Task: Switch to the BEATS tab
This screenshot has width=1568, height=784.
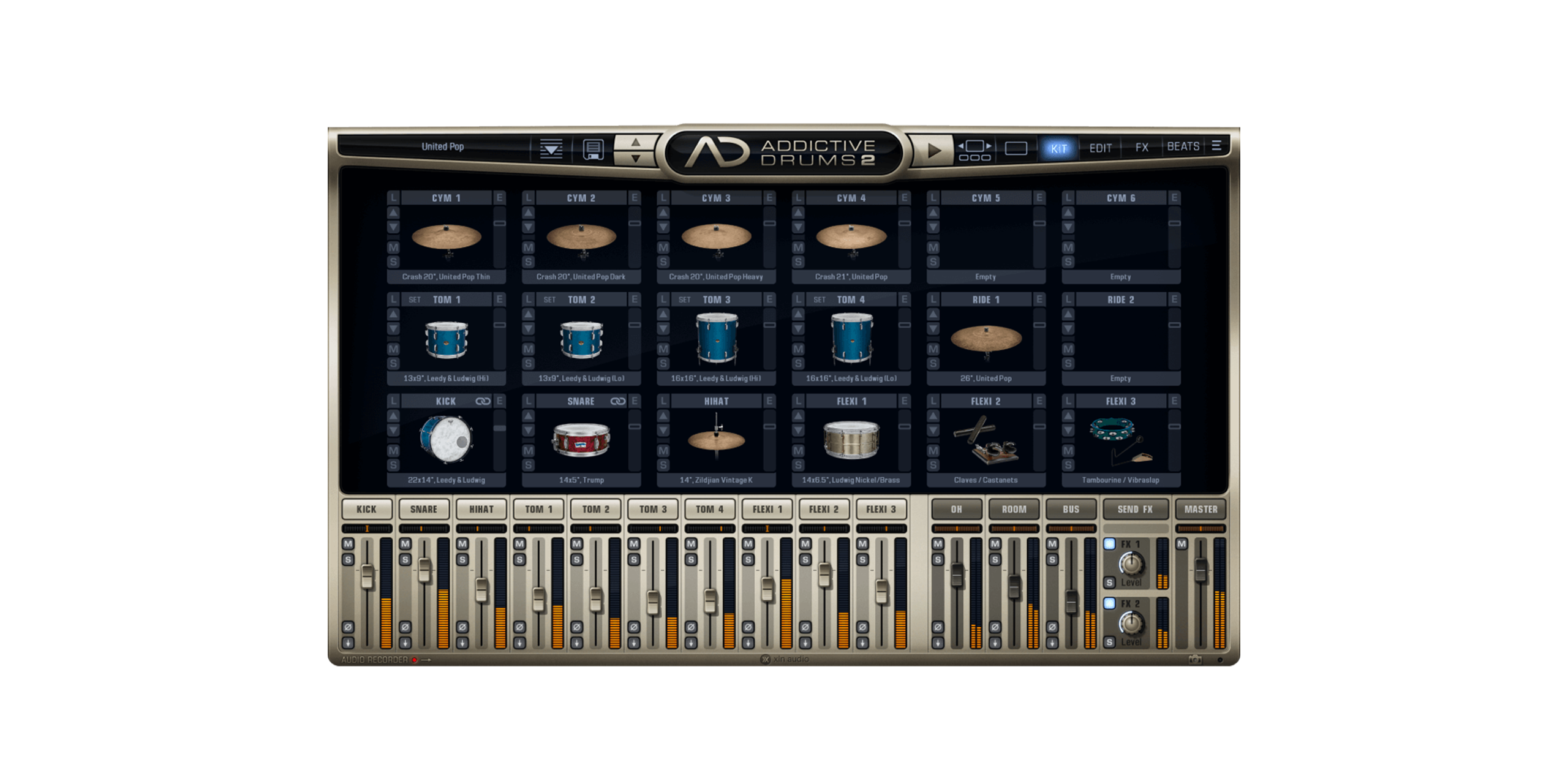Action: [x=1183, y=147]
